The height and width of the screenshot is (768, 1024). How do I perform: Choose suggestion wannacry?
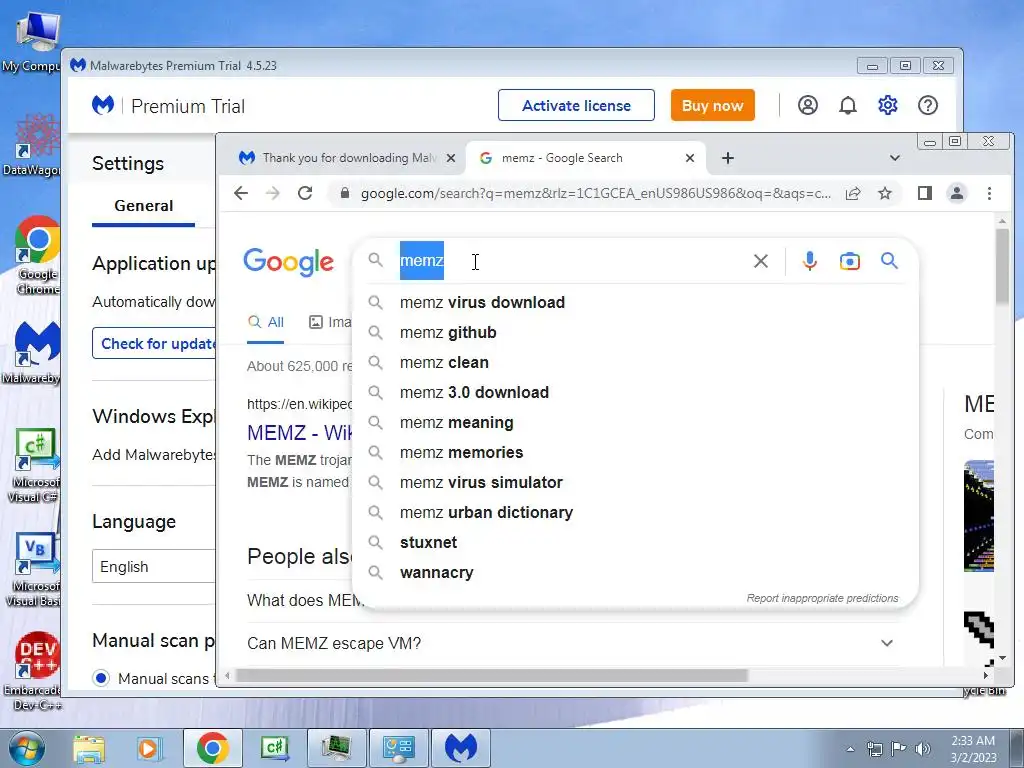635,573
